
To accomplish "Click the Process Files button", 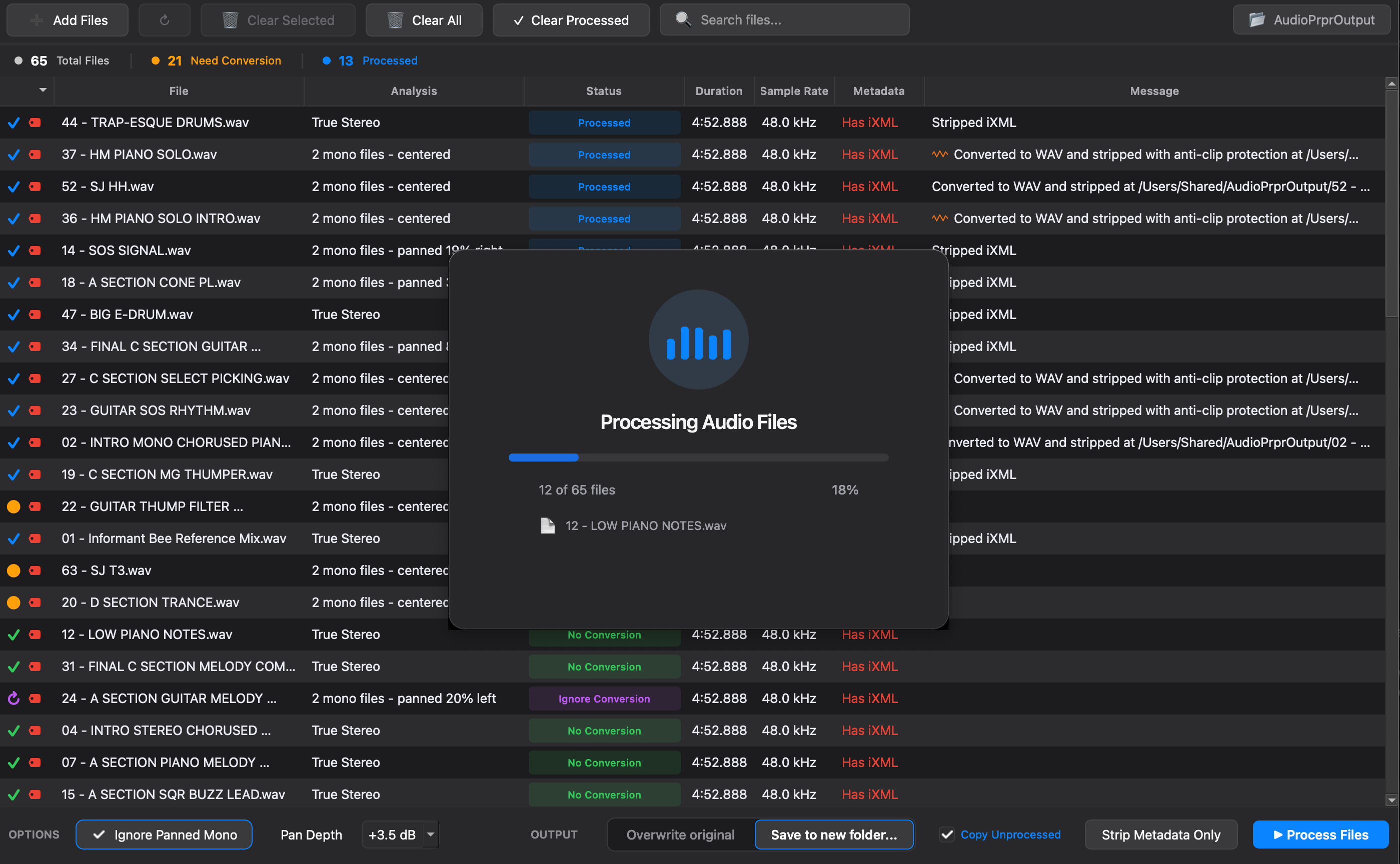I will click(1320, 834).
